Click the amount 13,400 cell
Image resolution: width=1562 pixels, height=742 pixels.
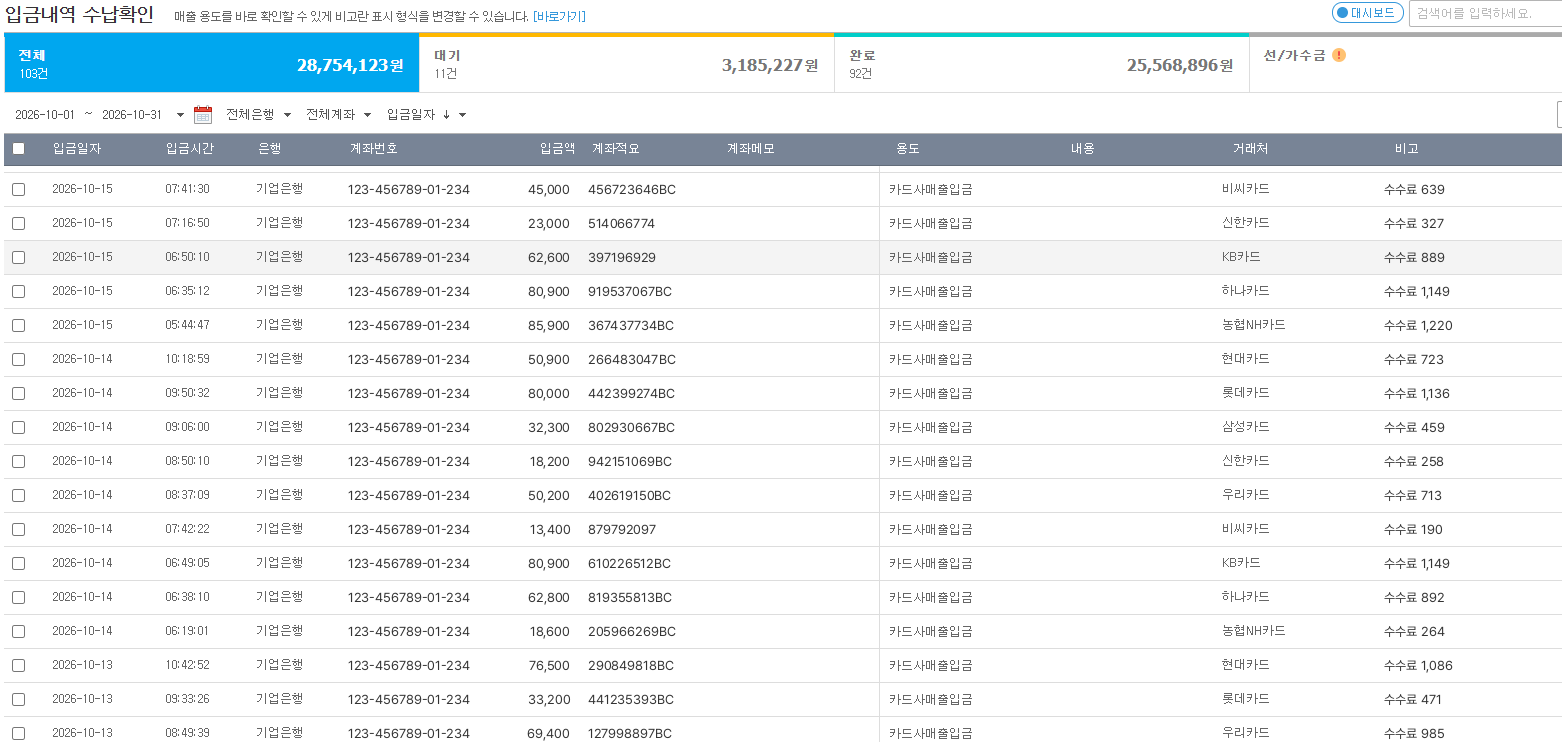[x=550, y=529]
